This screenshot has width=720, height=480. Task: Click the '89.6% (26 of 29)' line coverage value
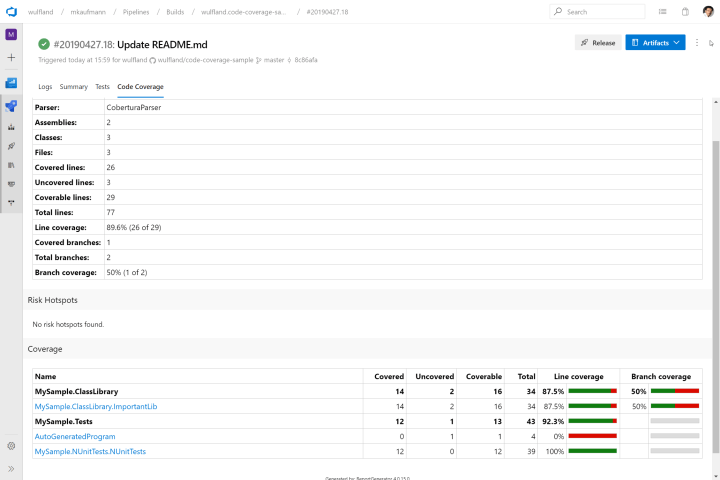(x=134, y=227)
